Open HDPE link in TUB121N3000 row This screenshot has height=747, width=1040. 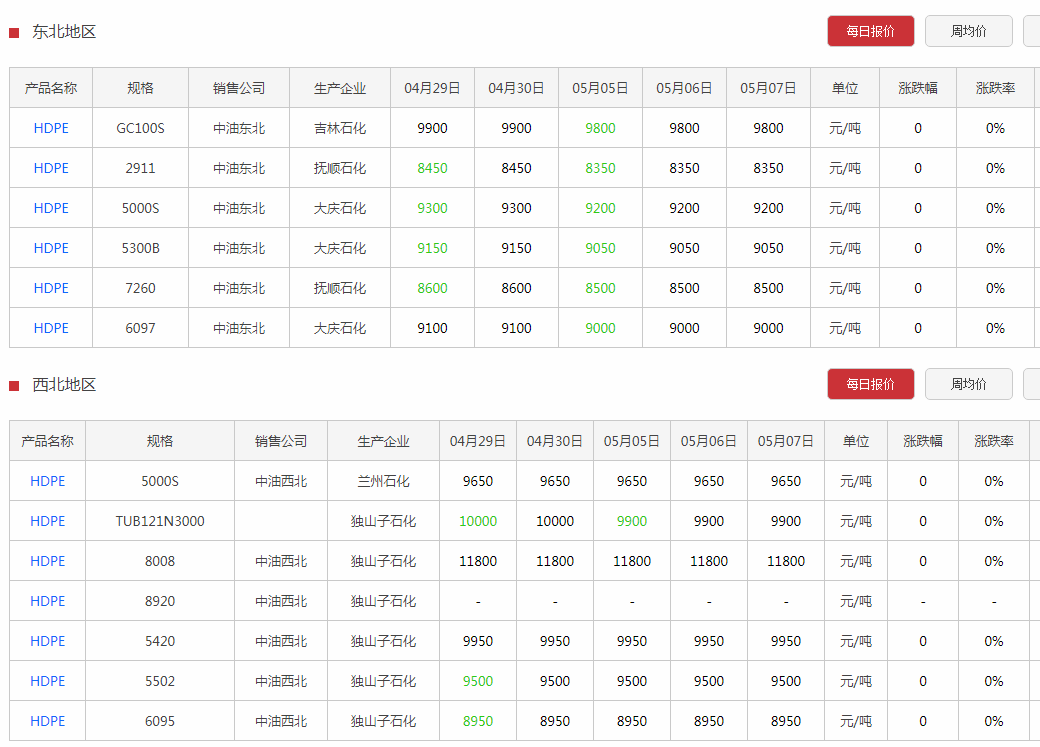(48, 521)
